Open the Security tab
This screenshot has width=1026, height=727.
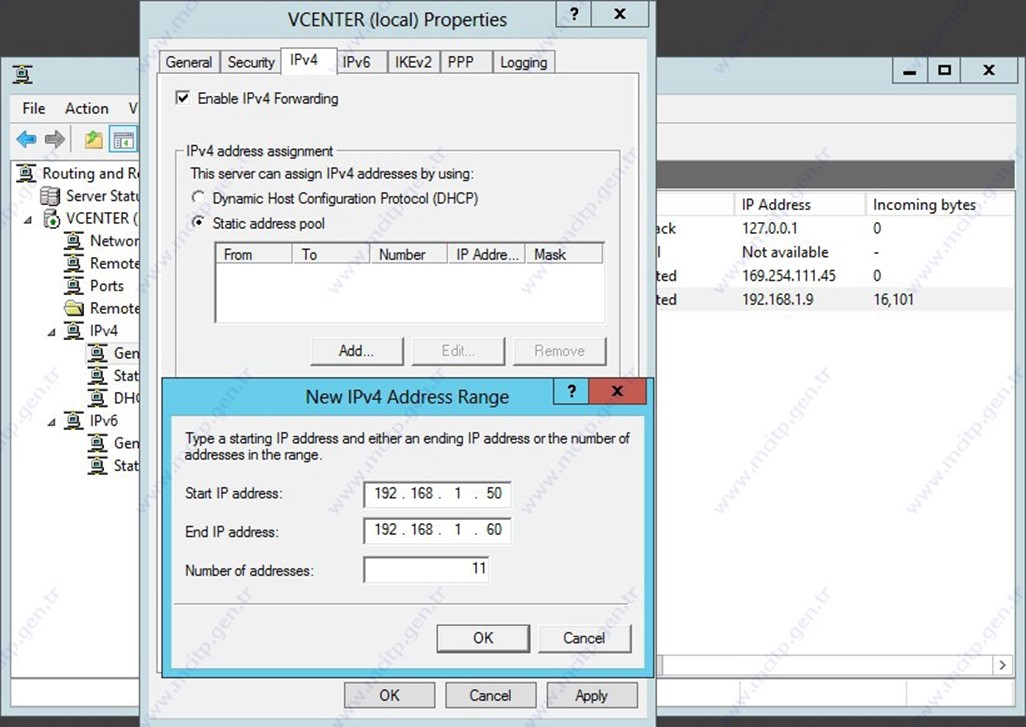click(x=251, y=62)
